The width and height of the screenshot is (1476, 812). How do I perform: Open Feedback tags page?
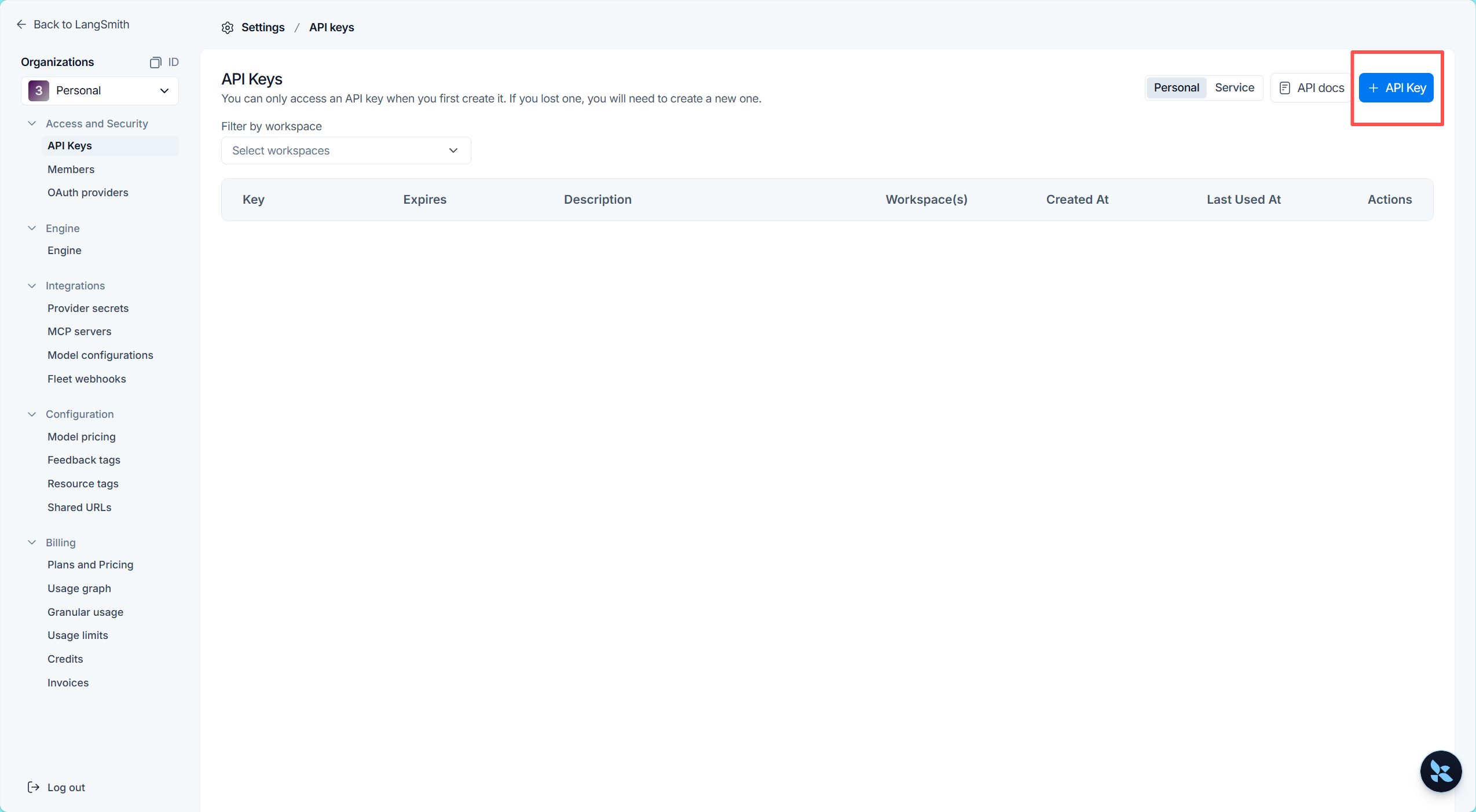click(x=84, y=460)
